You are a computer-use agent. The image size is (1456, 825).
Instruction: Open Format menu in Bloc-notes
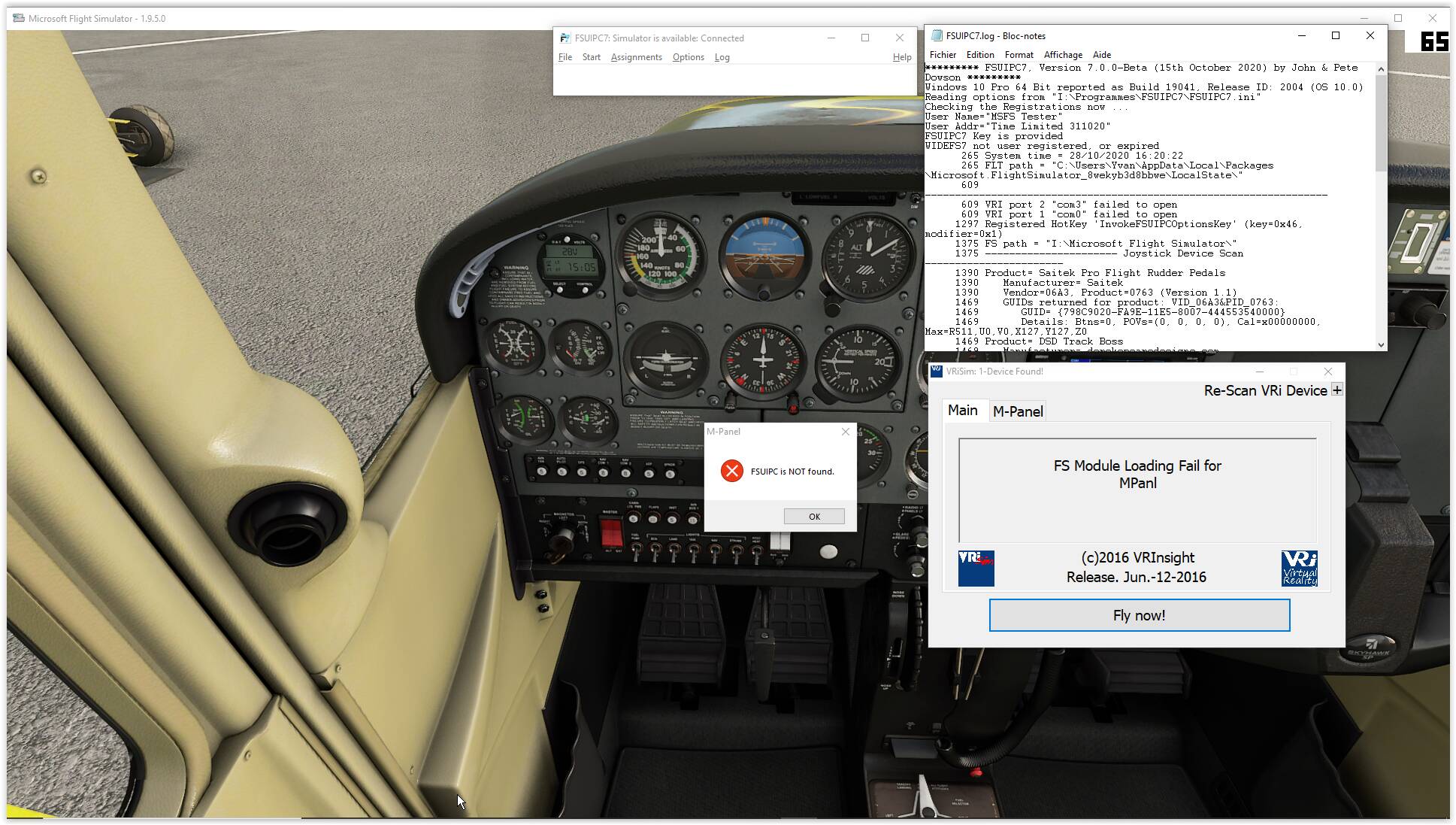1019,55
